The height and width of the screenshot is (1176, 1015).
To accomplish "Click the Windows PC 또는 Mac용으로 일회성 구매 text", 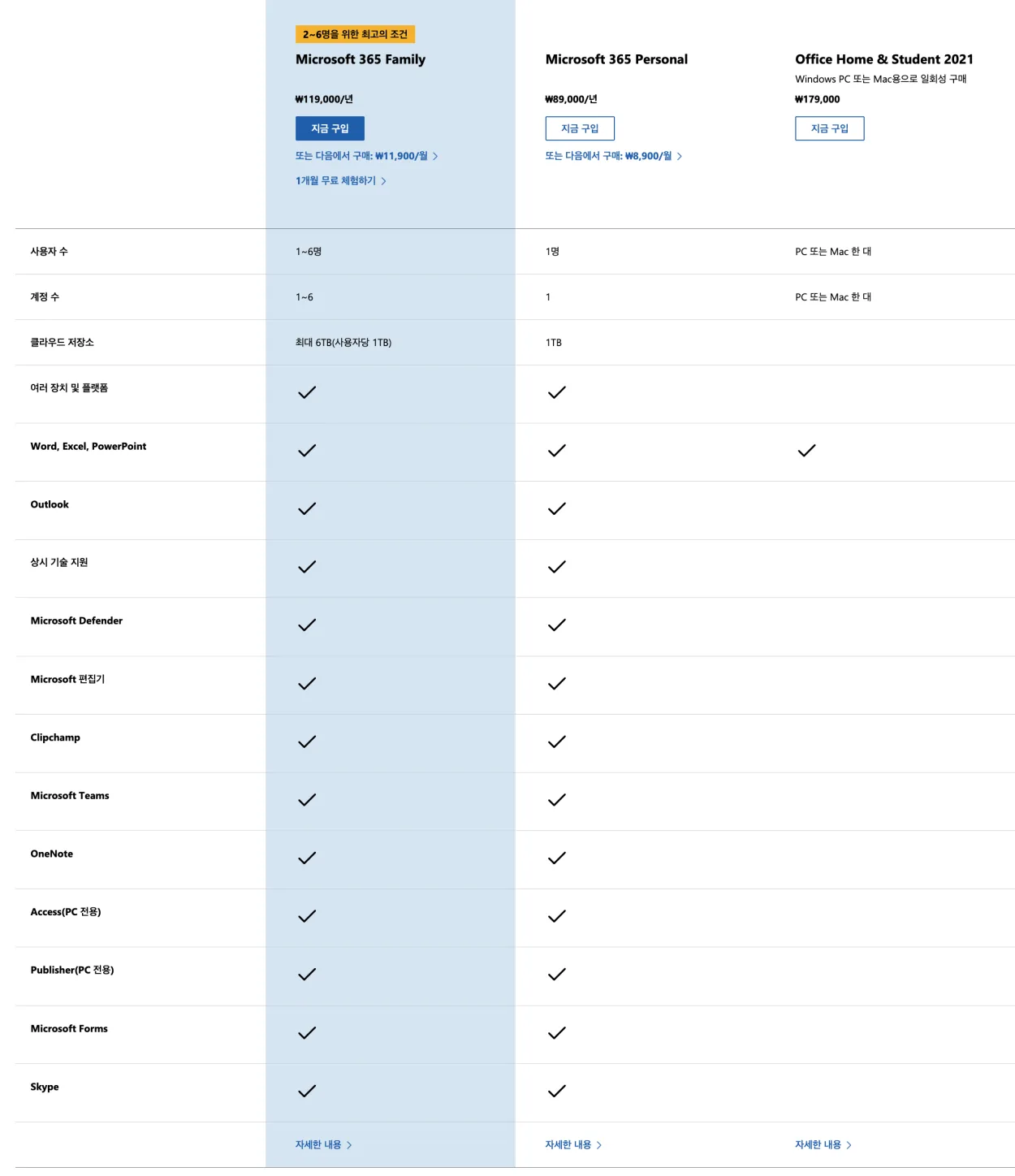I will click(x=881, y=79).
